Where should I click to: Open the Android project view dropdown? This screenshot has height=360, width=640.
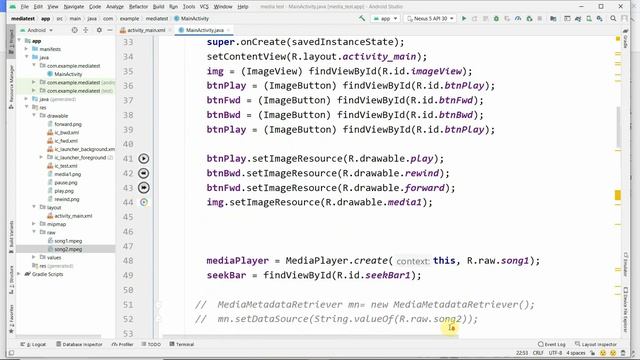[x=36, y=30]
